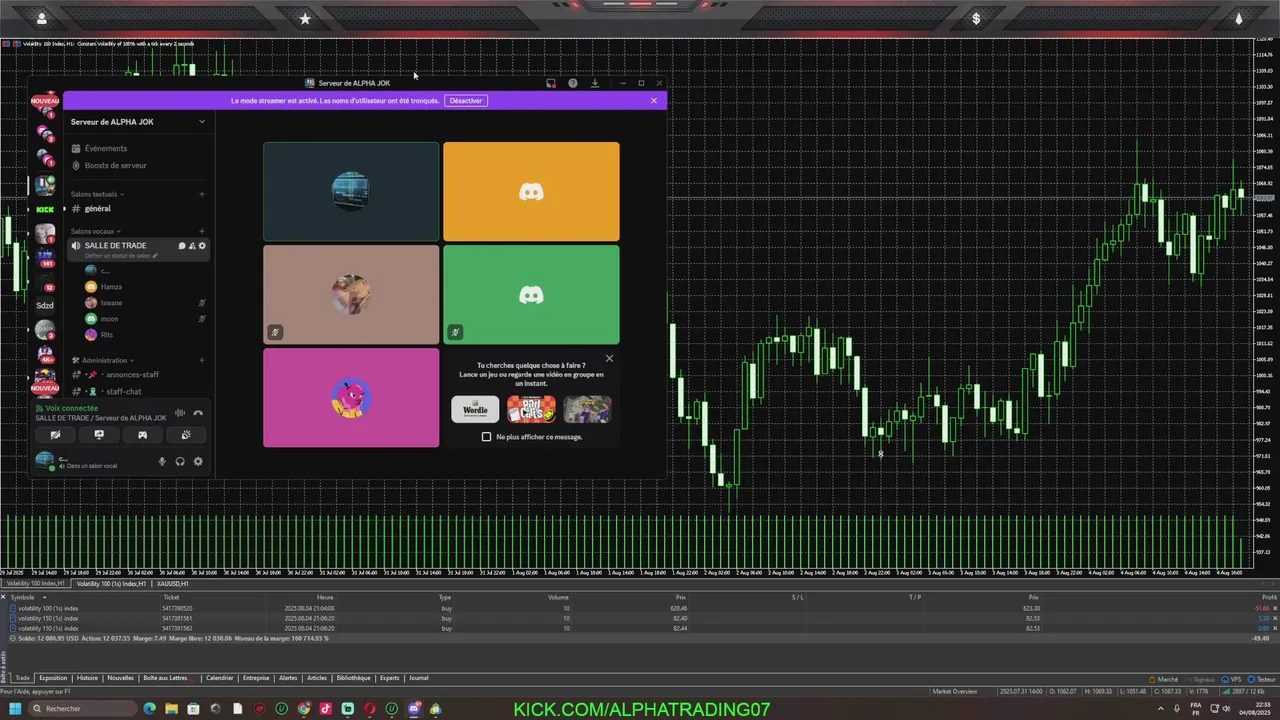The image size is (1280, 720).
Task: Select orange participant video tile
Action: coord(531,192)
